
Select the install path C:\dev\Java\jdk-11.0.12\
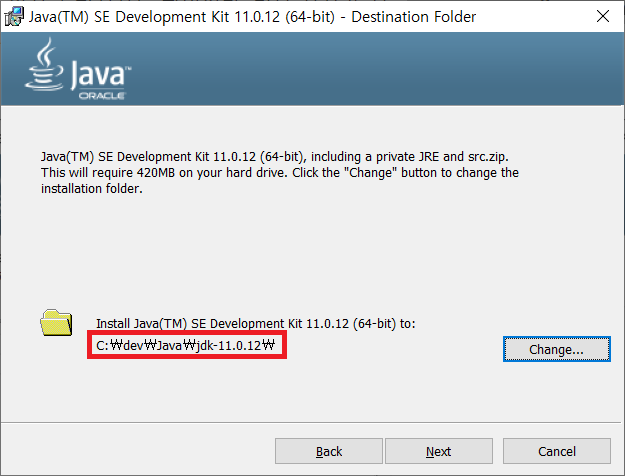pyautogui.click(x=186, y=345)
